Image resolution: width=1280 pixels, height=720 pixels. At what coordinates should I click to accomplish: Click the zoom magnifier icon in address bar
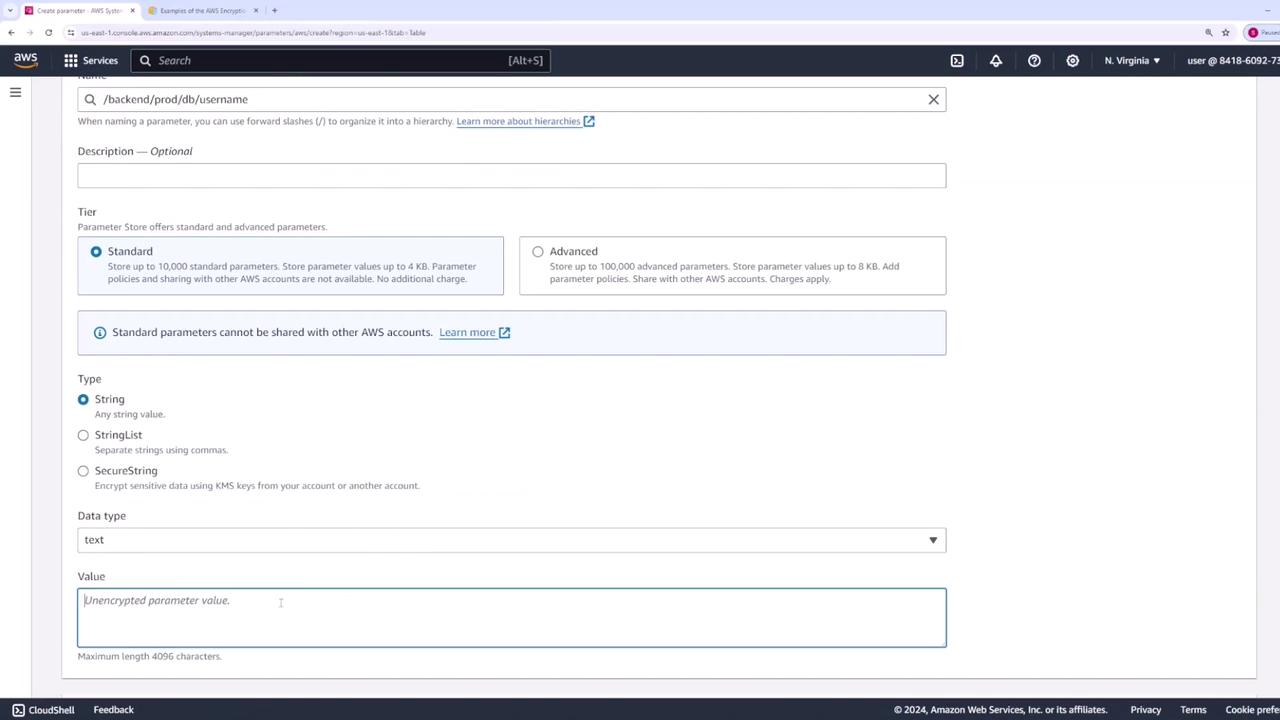point(1209,32)
